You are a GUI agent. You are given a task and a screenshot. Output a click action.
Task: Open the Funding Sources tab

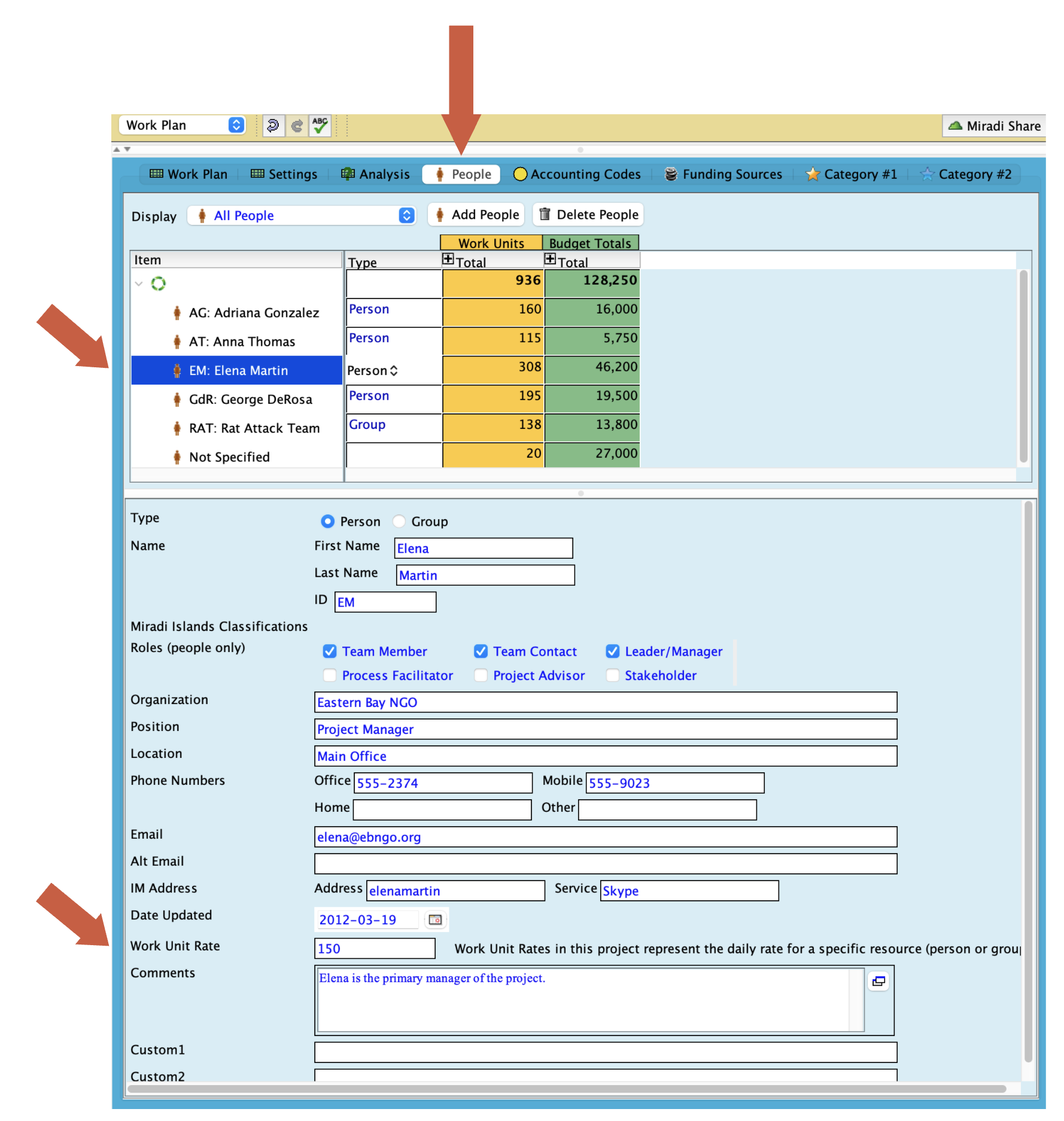pos(723,174)
